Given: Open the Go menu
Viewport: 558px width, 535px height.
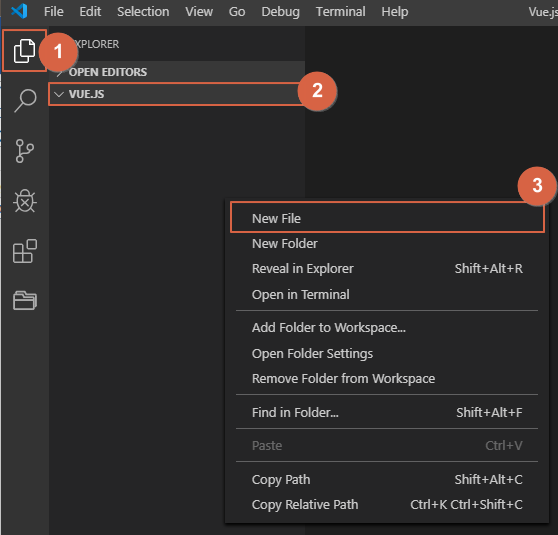Looking at the screenshot, I should 237,12.
